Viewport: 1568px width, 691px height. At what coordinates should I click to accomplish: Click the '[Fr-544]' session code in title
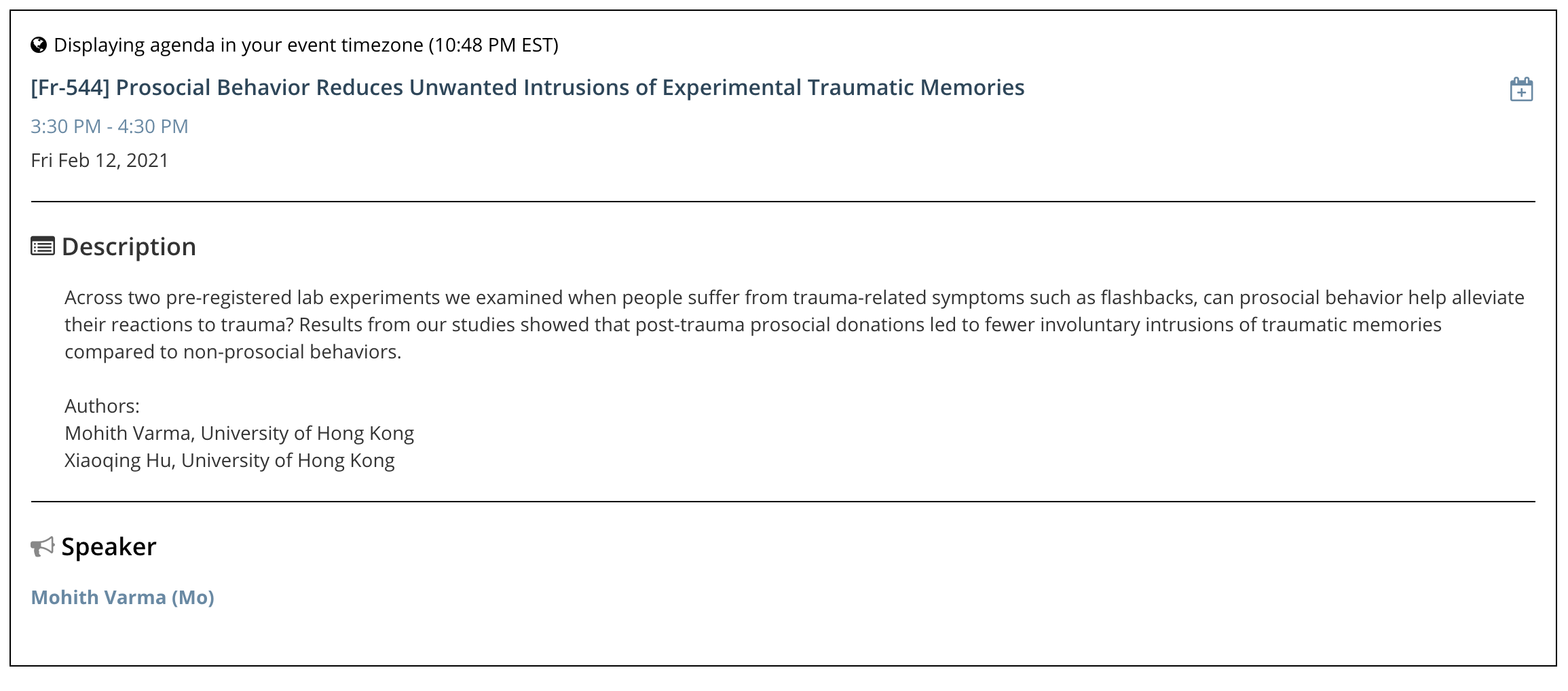point(71,88)
